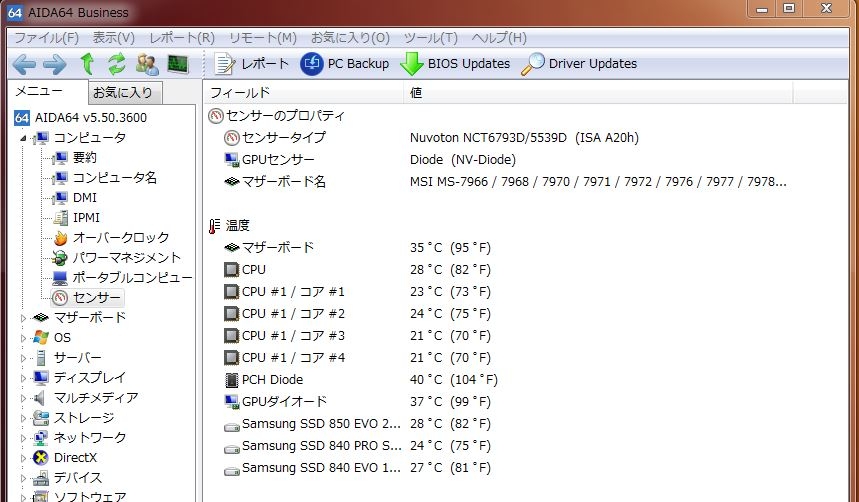The width and height of the screenshot is (859, 502).
Task: Select CPU #1 / コア #1 row
Action: 357,292
